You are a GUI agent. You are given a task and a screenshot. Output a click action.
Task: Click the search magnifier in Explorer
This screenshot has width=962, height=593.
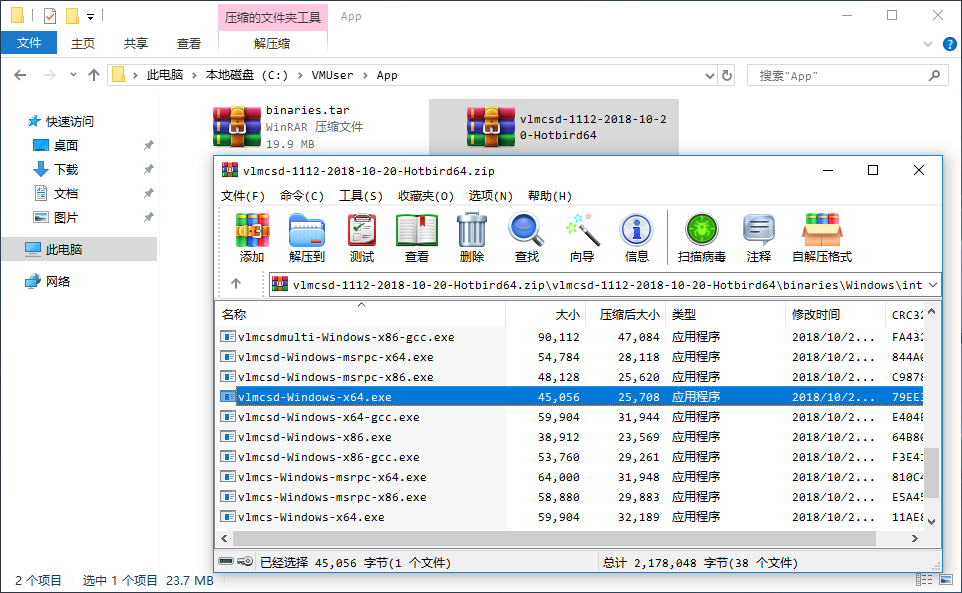tap(934, 75)
